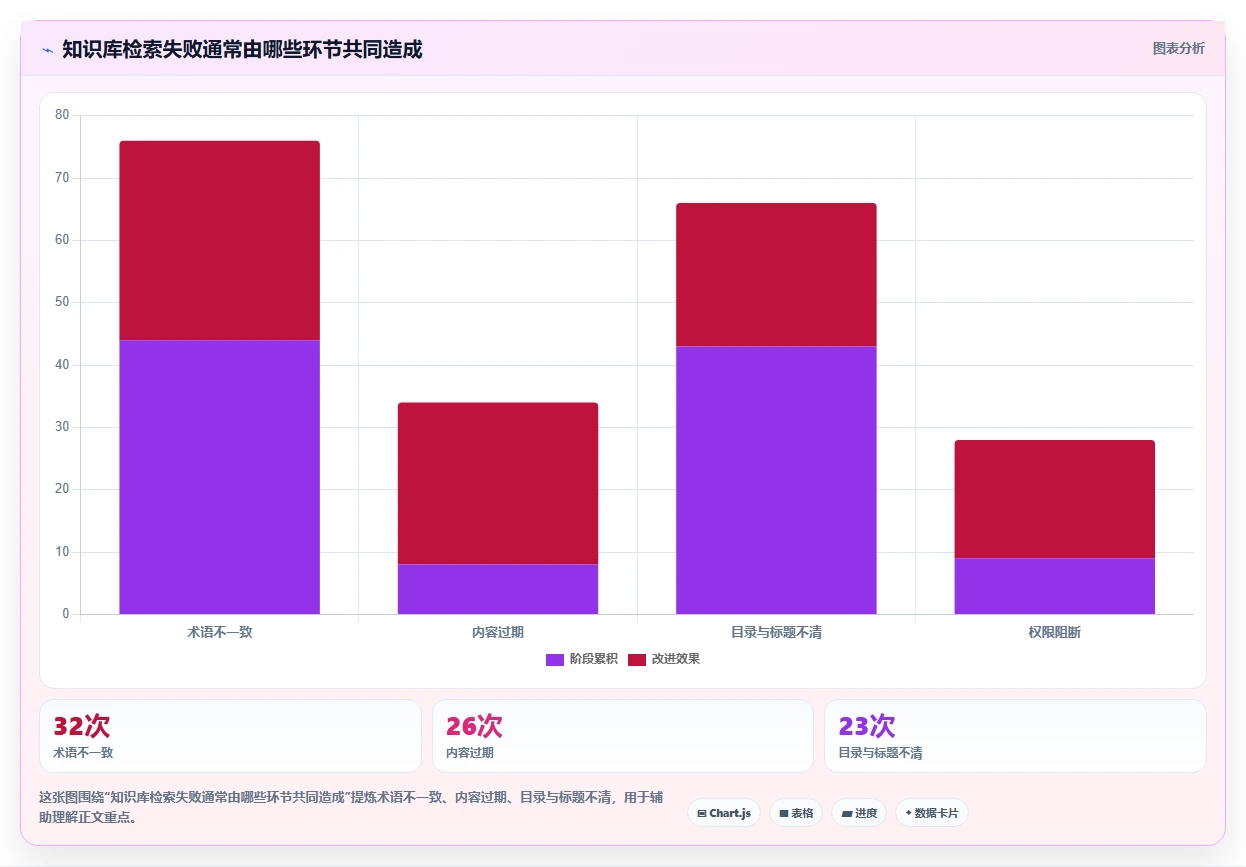Click the 32次 stat card value
The image size is (1246, 867).
pos(81,726)
